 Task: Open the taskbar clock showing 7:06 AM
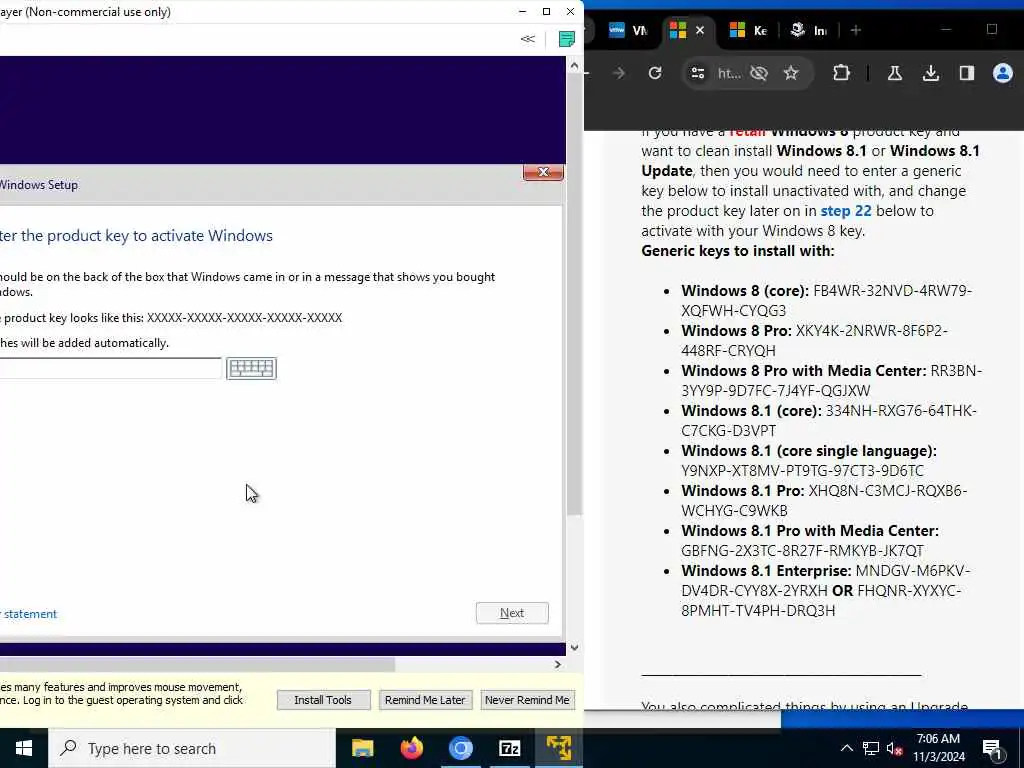[938, 748]
